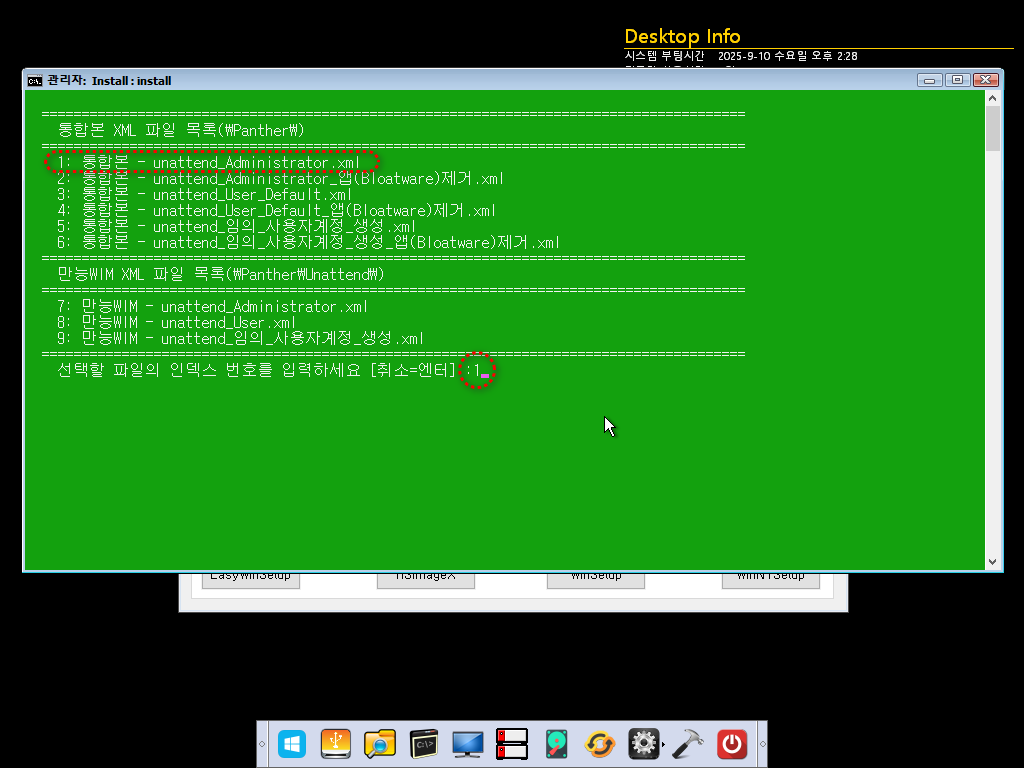Viewport: 1024px width, 768px height.
Task: Close the Install console window
Action: click(x=985, y=80)
